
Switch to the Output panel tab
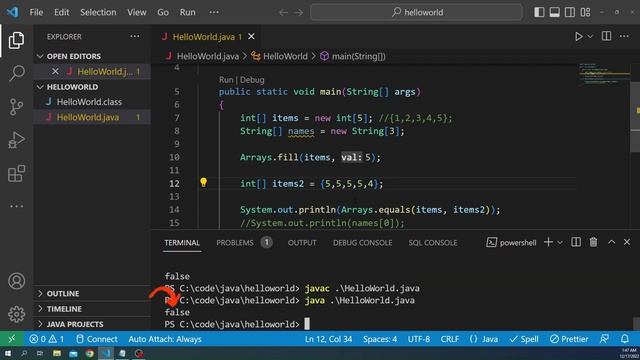(x=302, y=243)
